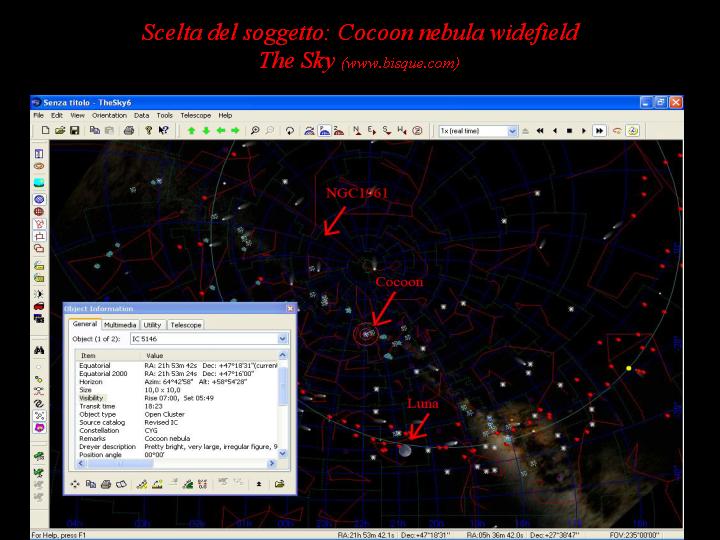The height and width of the screenshot is (540, 720).
Task: Click the circular rotate arrow icon in toolbar
Action: click(x=290, y=131)
